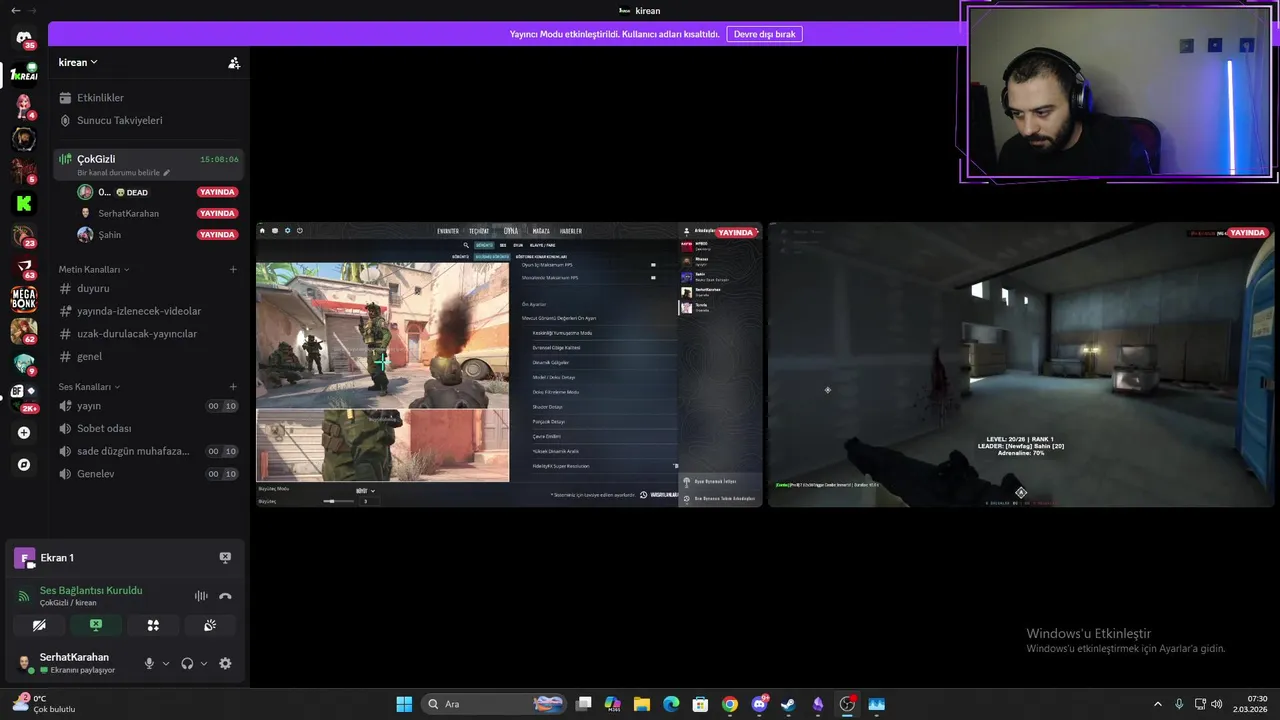
Task: Open Discord from taskbar
Action: (x=759, y=704)
